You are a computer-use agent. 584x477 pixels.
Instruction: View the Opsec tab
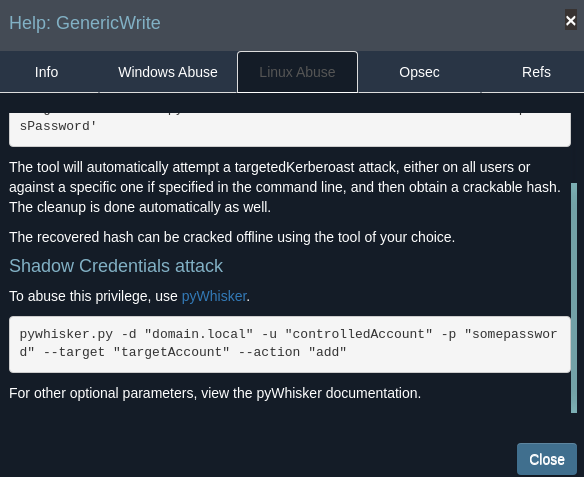click(x=419, y=72)
